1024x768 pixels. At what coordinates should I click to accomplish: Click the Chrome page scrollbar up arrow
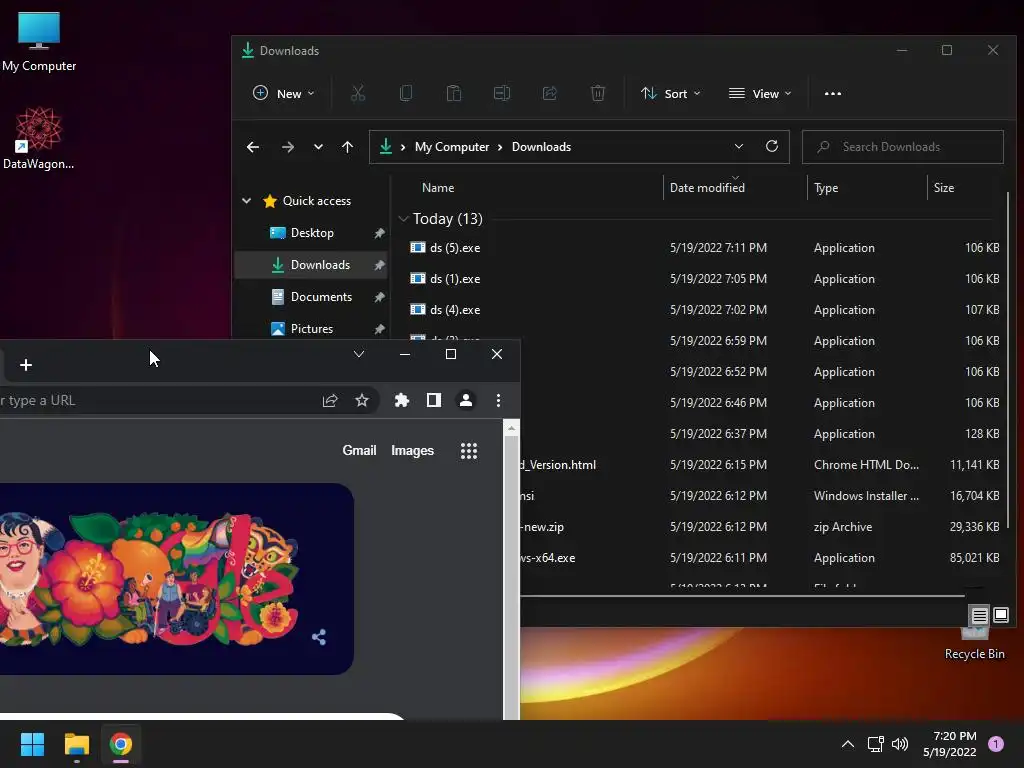click(511, 428)
